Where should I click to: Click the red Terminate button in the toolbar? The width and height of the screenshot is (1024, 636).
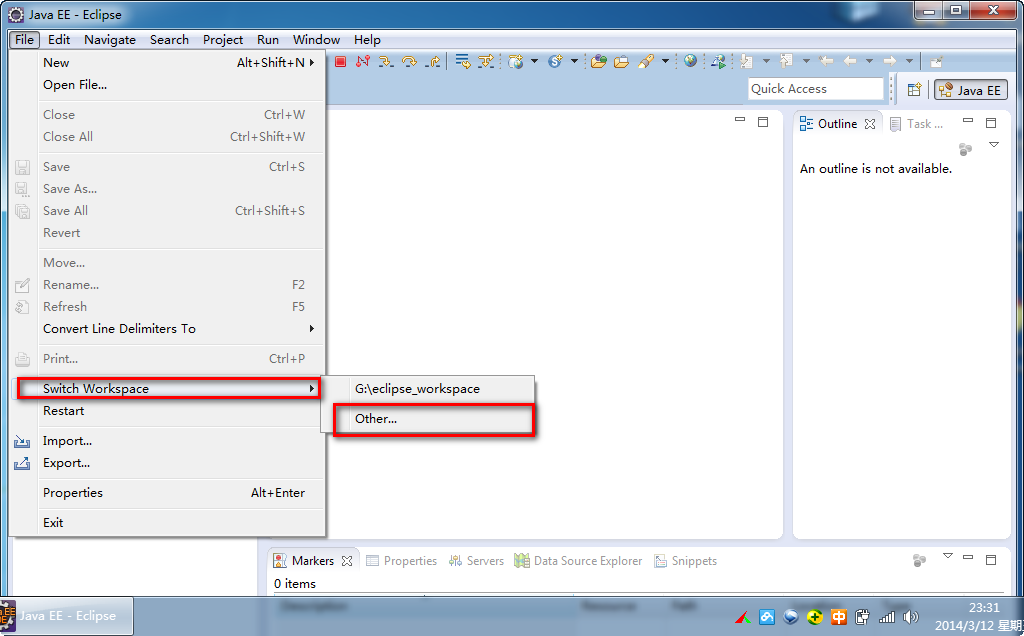(340, 62)
